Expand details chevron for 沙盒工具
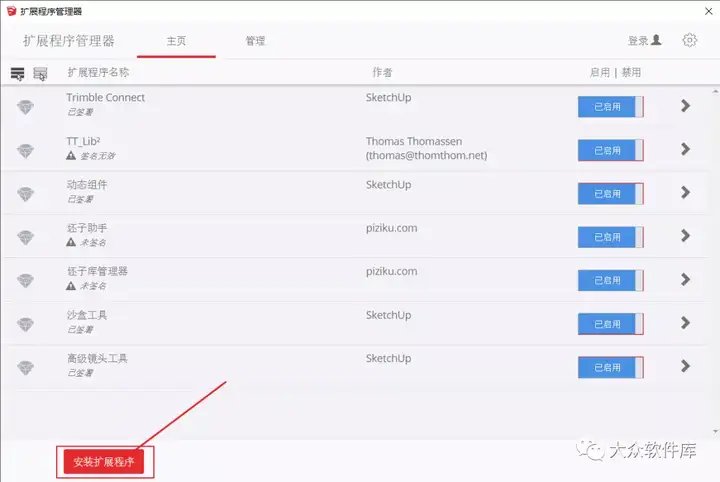This screenshot has width=720, height=482. coord(686,323)
